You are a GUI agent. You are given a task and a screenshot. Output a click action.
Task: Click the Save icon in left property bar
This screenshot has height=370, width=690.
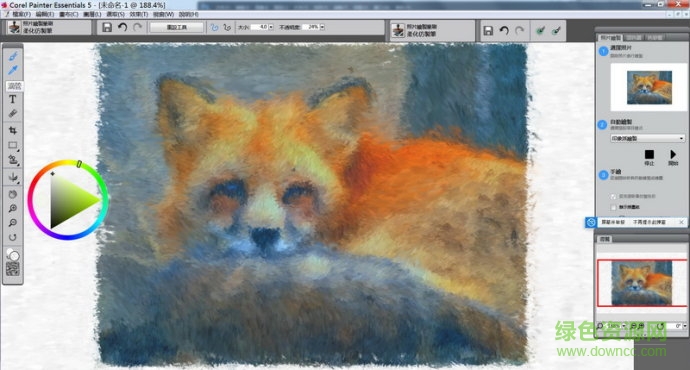coord(107,27)
